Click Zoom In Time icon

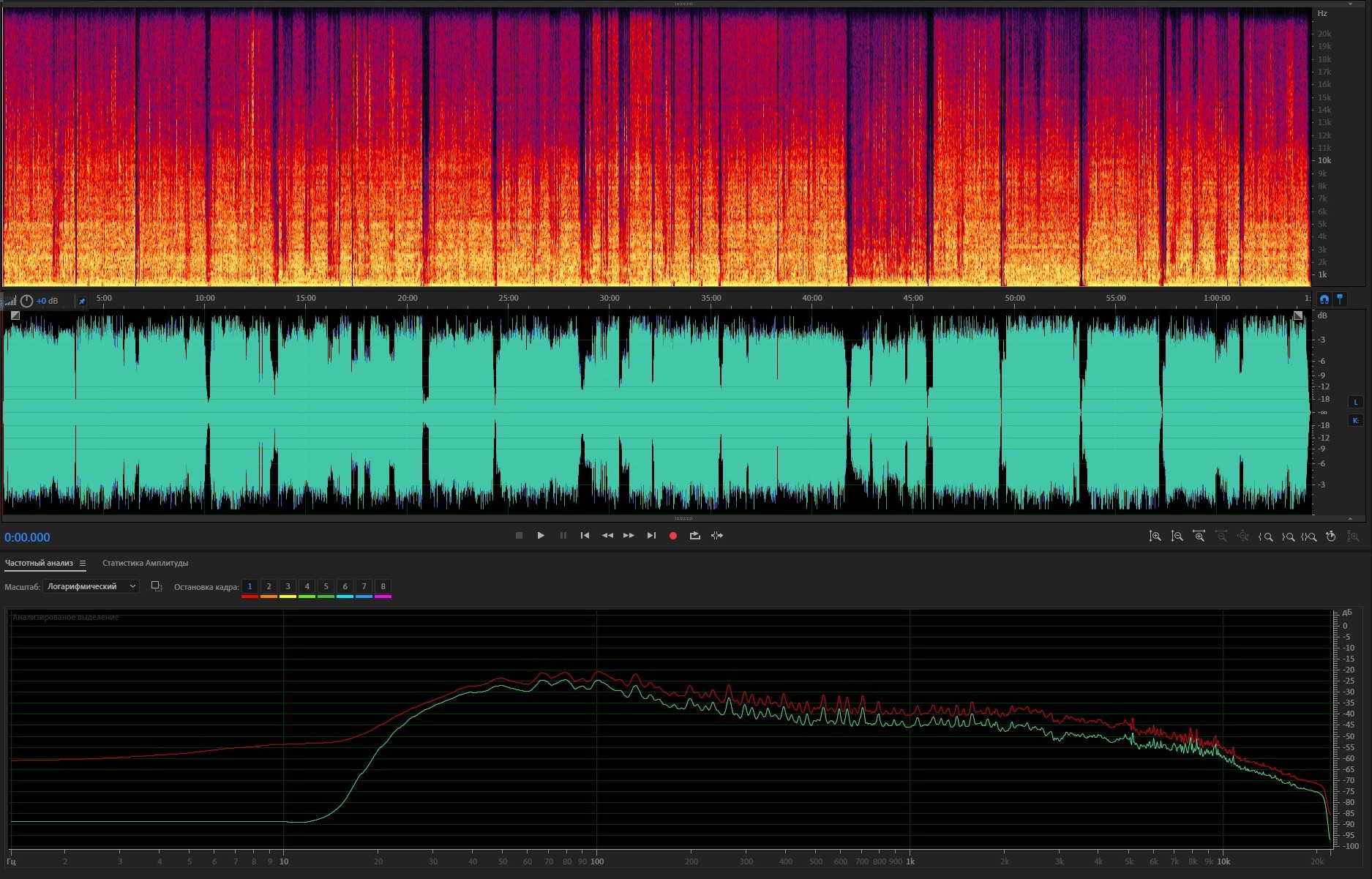(x=1199, y=536)
